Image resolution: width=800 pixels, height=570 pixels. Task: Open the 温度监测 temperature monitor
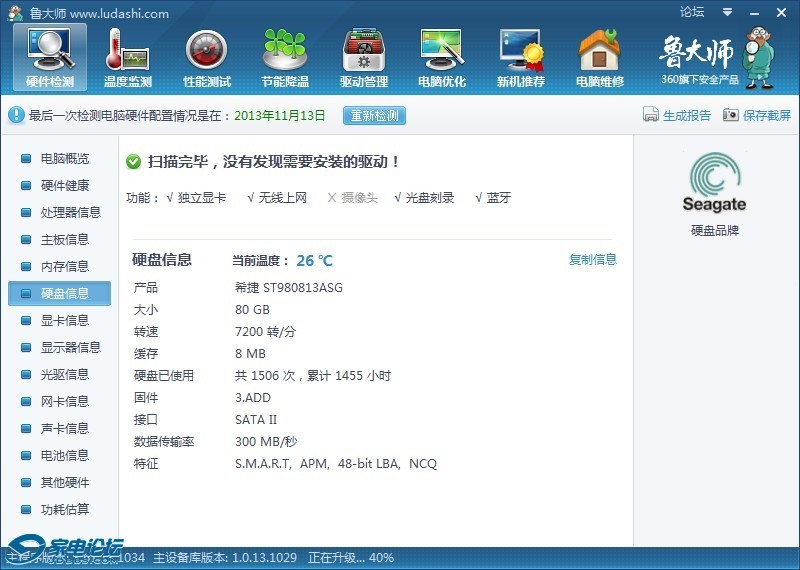(x=128, y=57)
